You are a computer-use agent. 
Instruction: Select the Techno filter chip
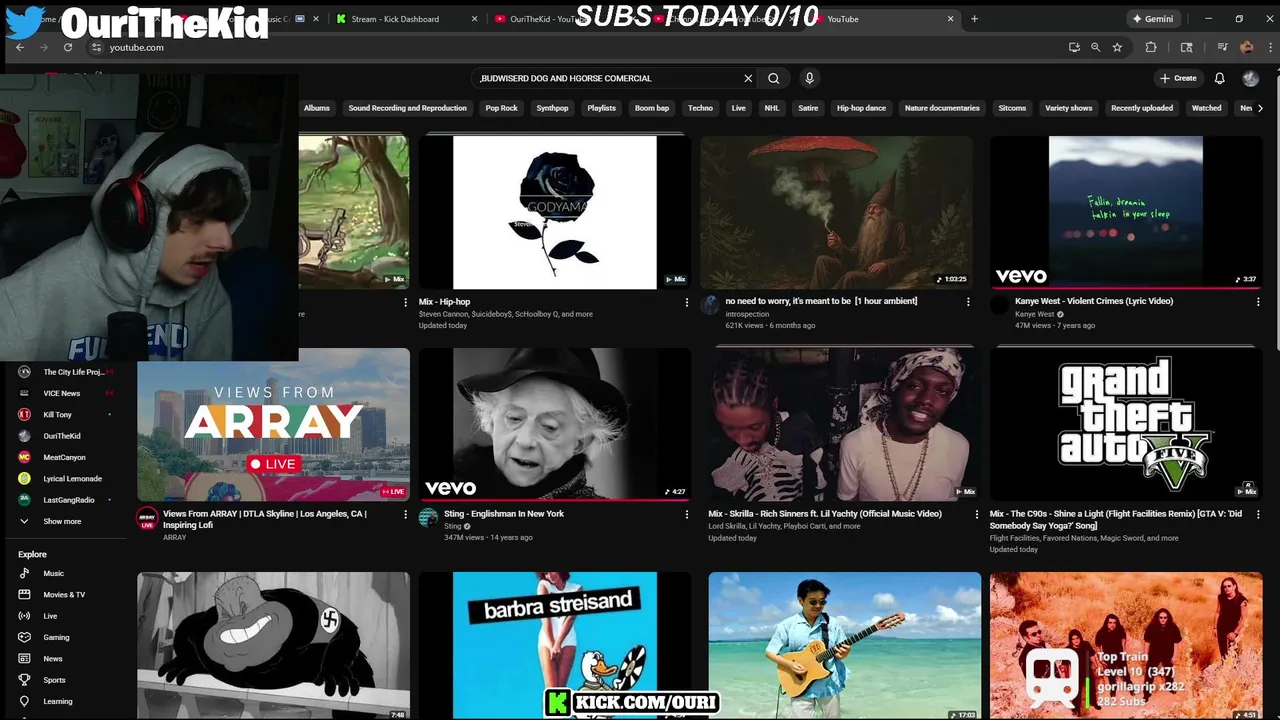(700, 108)
